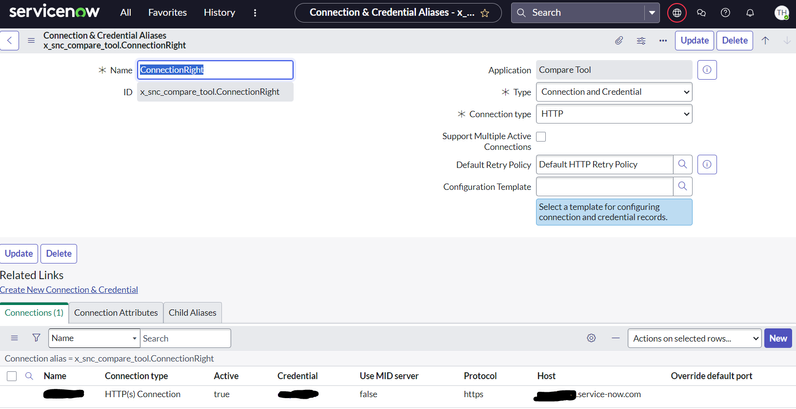Sort by Credential column header
796x409 pixels.
[297, 376]
